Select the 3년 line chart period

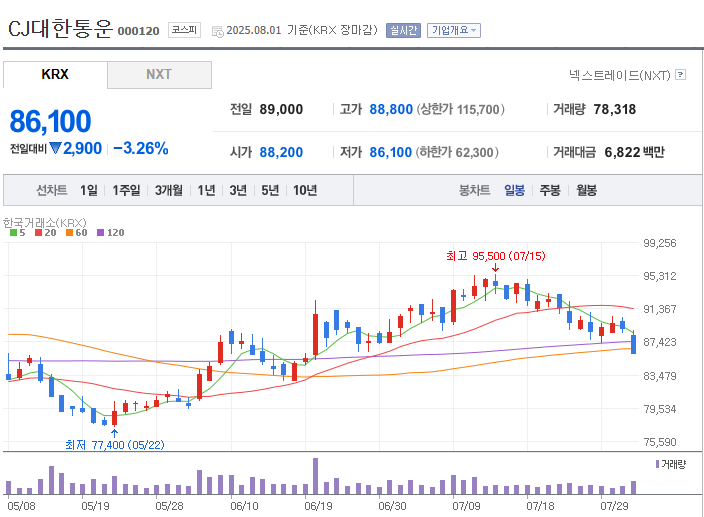(x=238, y=190)
